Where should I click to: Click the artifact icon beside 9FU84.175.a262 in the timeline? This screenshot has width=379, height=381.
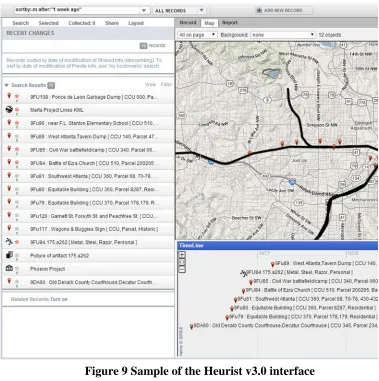[x=244, y=273]
